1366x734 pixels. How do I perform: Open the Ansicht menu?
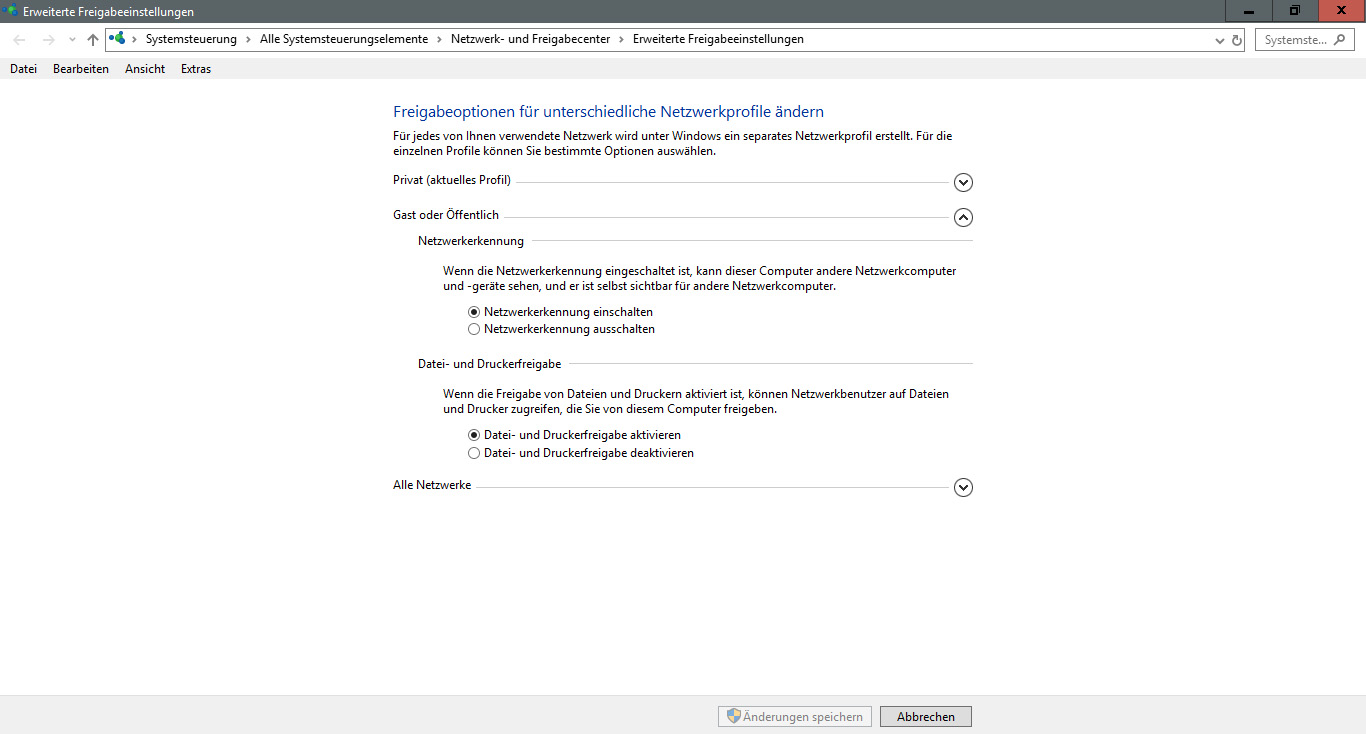pos(145,69)
